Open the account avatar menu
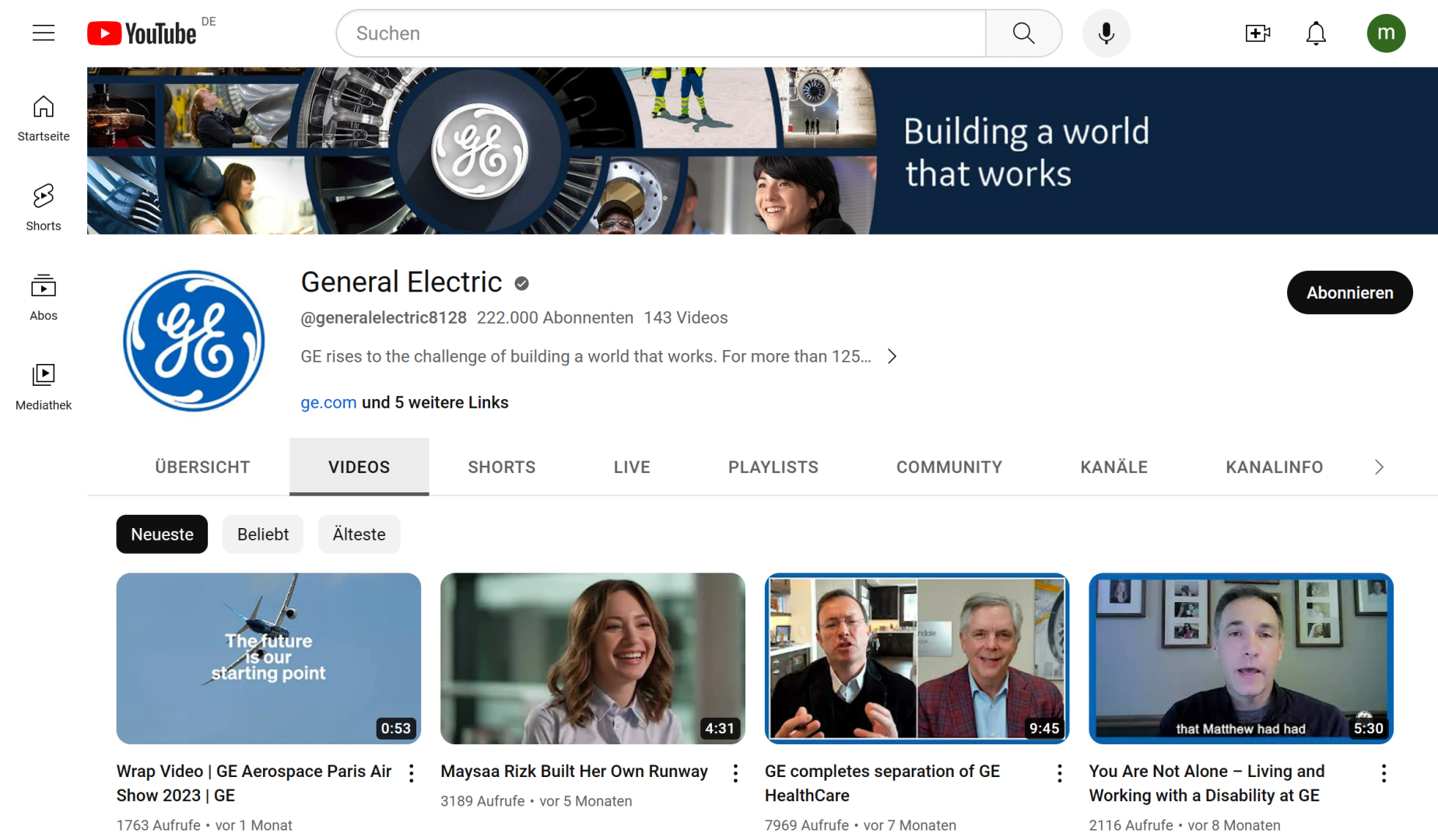 tap(1386, 33)
